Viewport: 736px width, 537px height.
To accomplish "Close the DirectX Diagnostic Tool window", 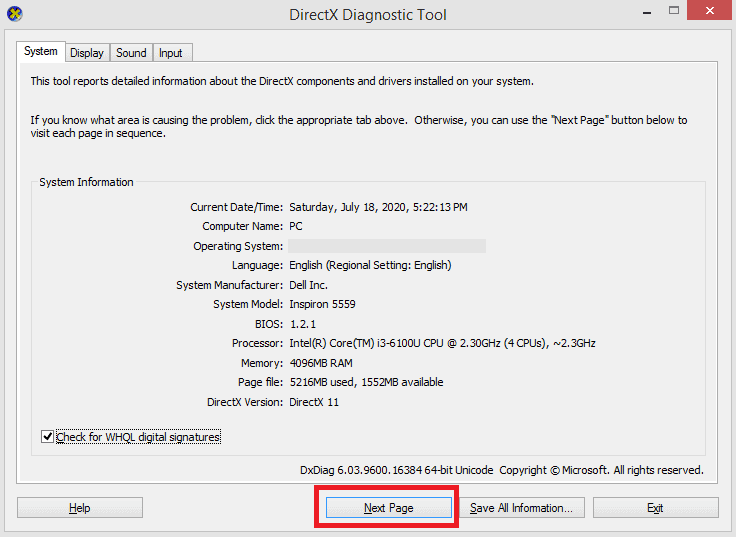I will click(x=710, y=10).
